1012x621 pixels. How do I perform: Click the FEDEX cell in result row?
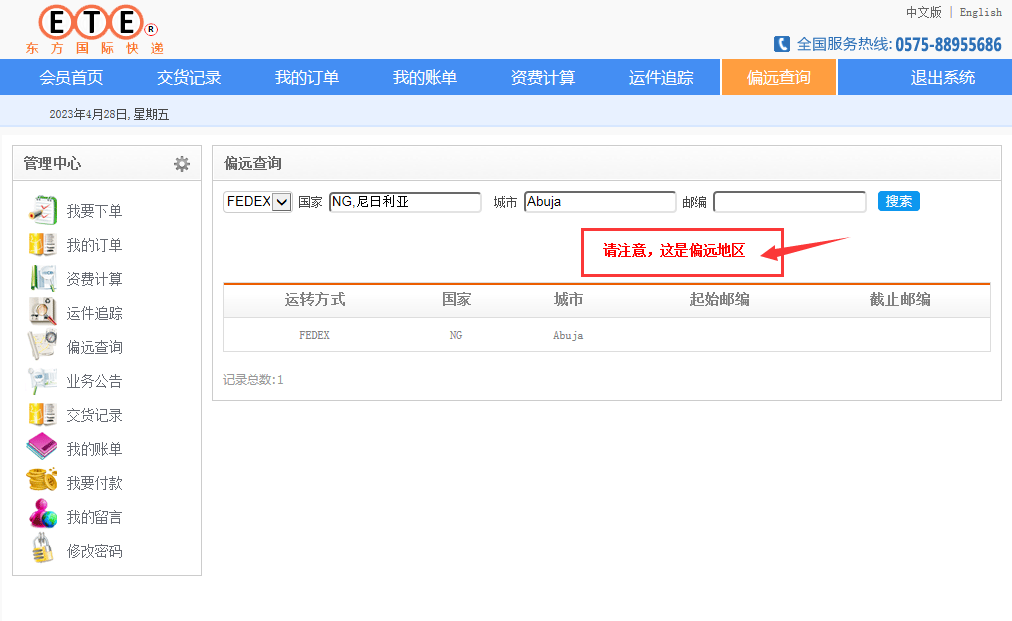314,335
